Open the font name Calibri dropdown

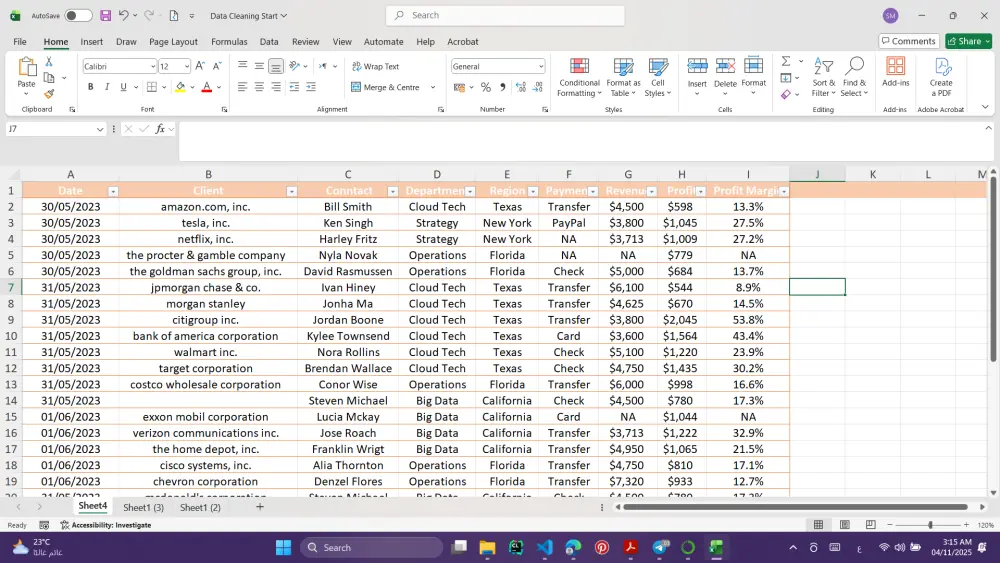click(152, 66)
